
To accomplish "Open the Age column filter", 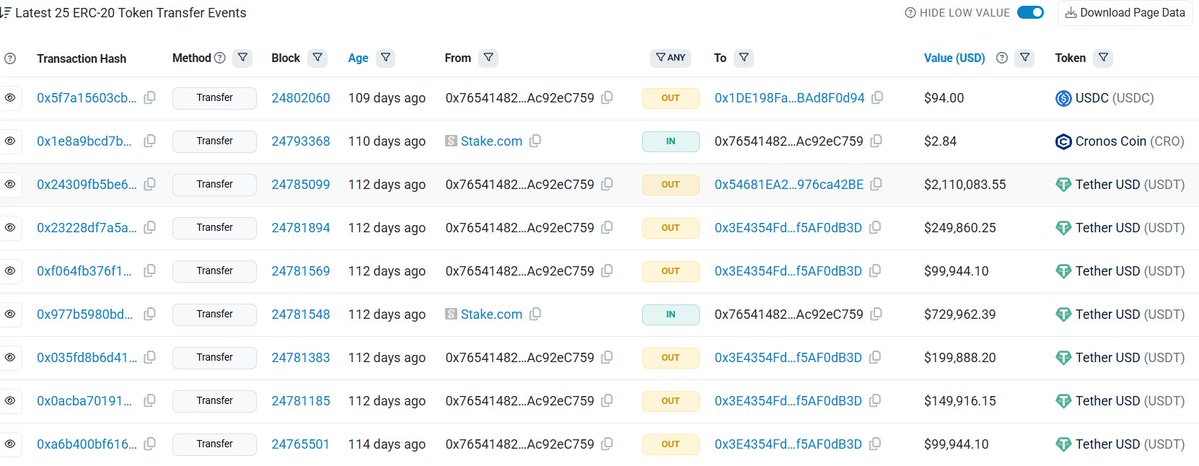I will point(385,57).
